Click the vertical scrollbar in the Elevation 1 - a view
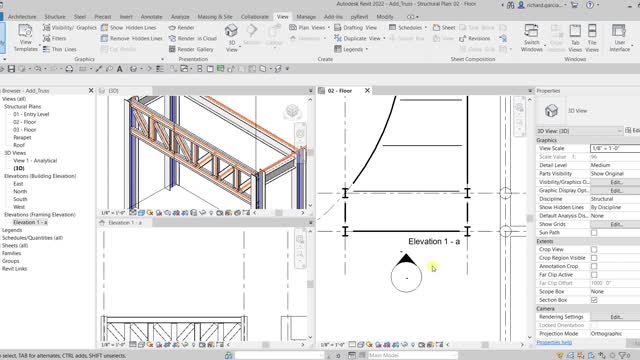Screen dimensions: 640x360 coord(310,284)
